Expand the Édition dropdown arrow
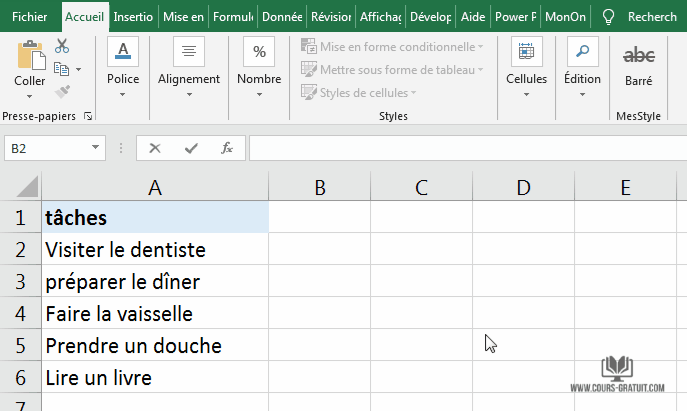687x411 pixels. [582, 94]
